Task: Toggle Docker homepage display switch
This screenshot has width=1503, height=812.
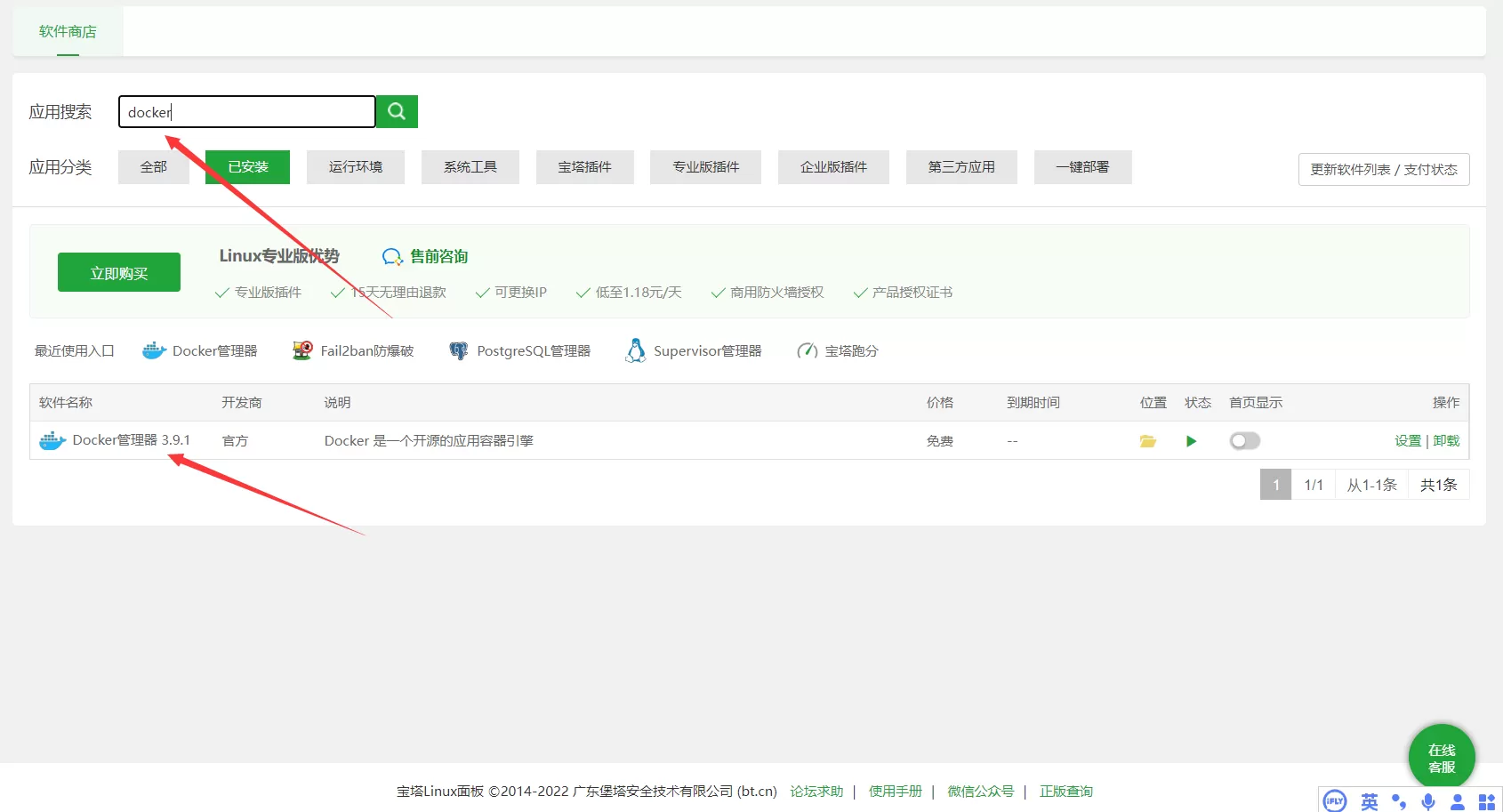Action: [1244, 441]
